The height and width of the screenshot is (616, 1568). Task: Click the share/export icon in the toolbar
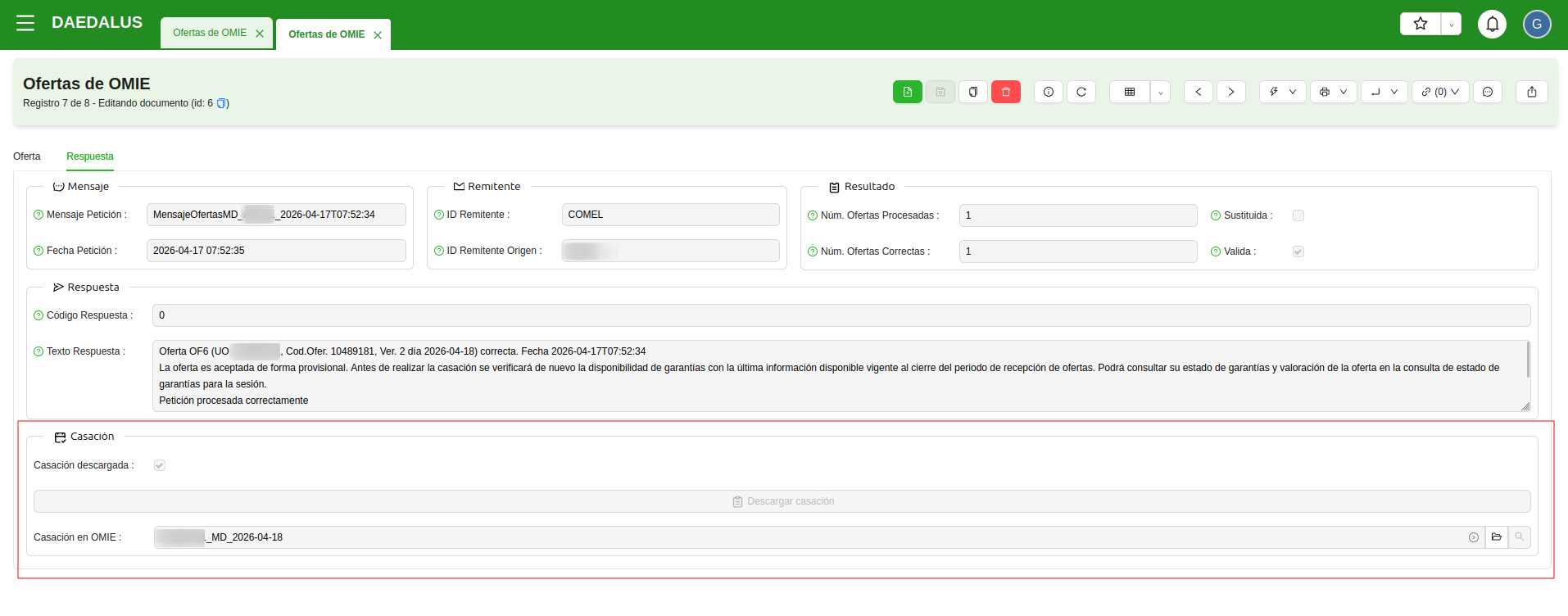pos(1531,92)
